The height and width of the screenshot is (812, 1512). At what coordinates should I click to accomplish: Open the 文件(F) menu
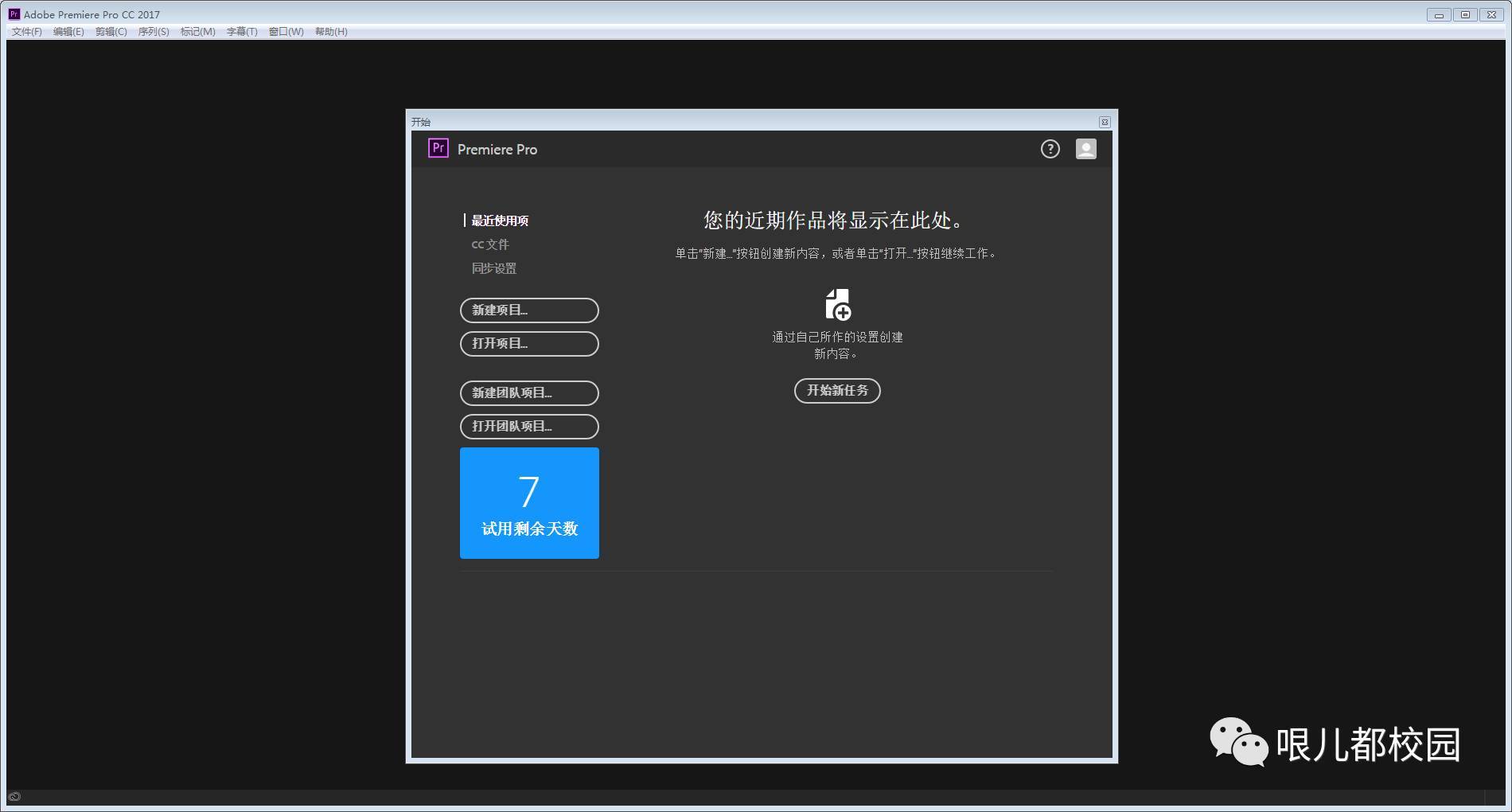tap(27, 32)
